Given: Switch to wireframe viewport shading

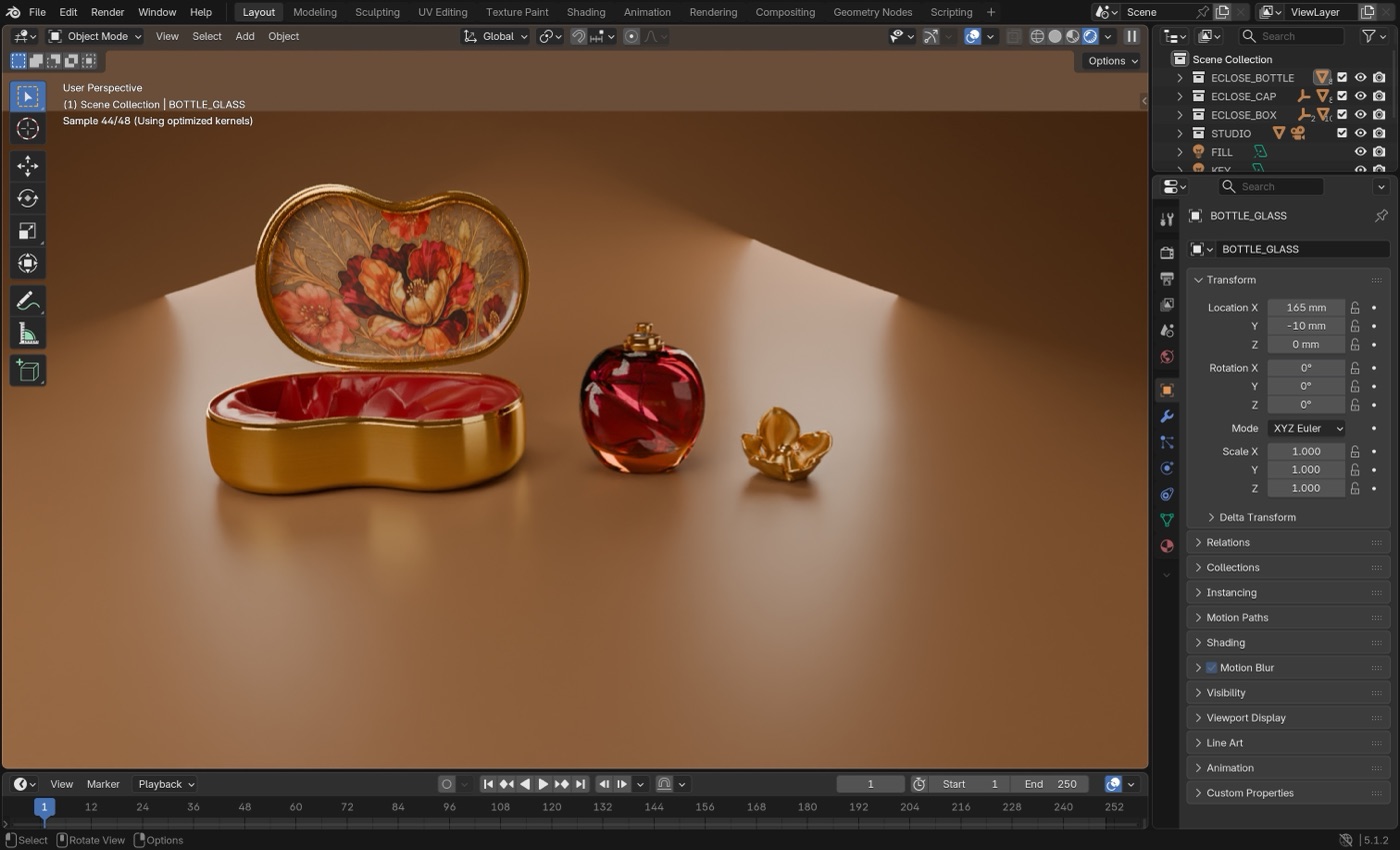Looking at the screenshot, I should (1037, 36).
